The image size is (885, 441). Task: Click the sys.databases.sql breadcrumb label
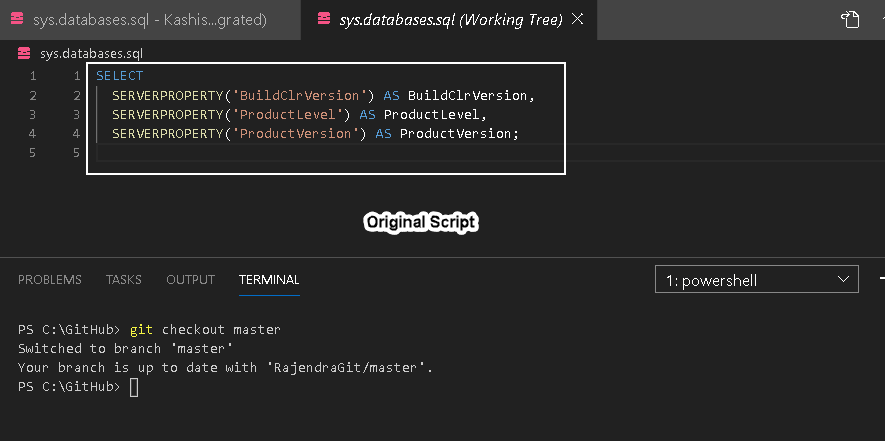tap(94, 54)
